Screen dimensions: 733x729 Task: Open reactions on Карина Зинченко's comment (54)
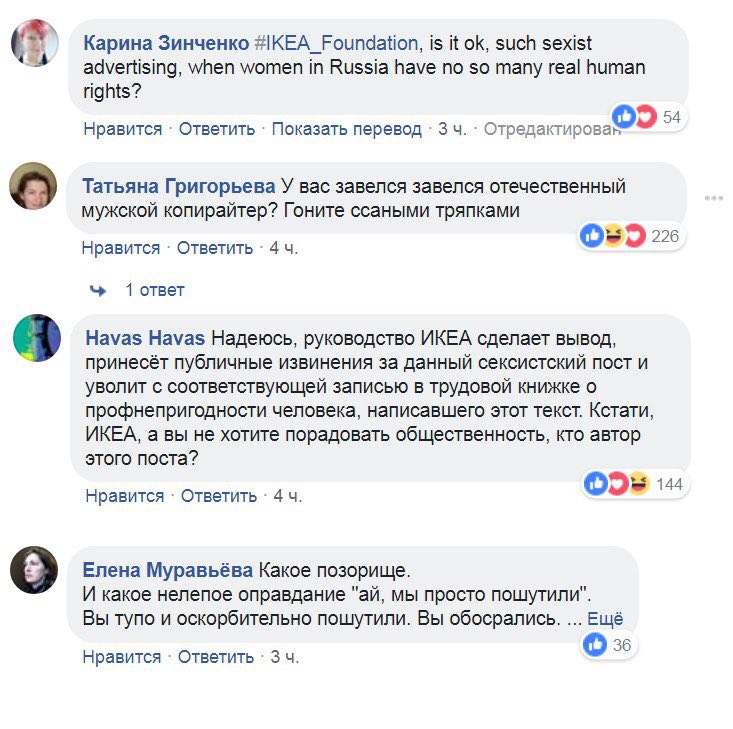pyautogui.click(x=648, y=117)
